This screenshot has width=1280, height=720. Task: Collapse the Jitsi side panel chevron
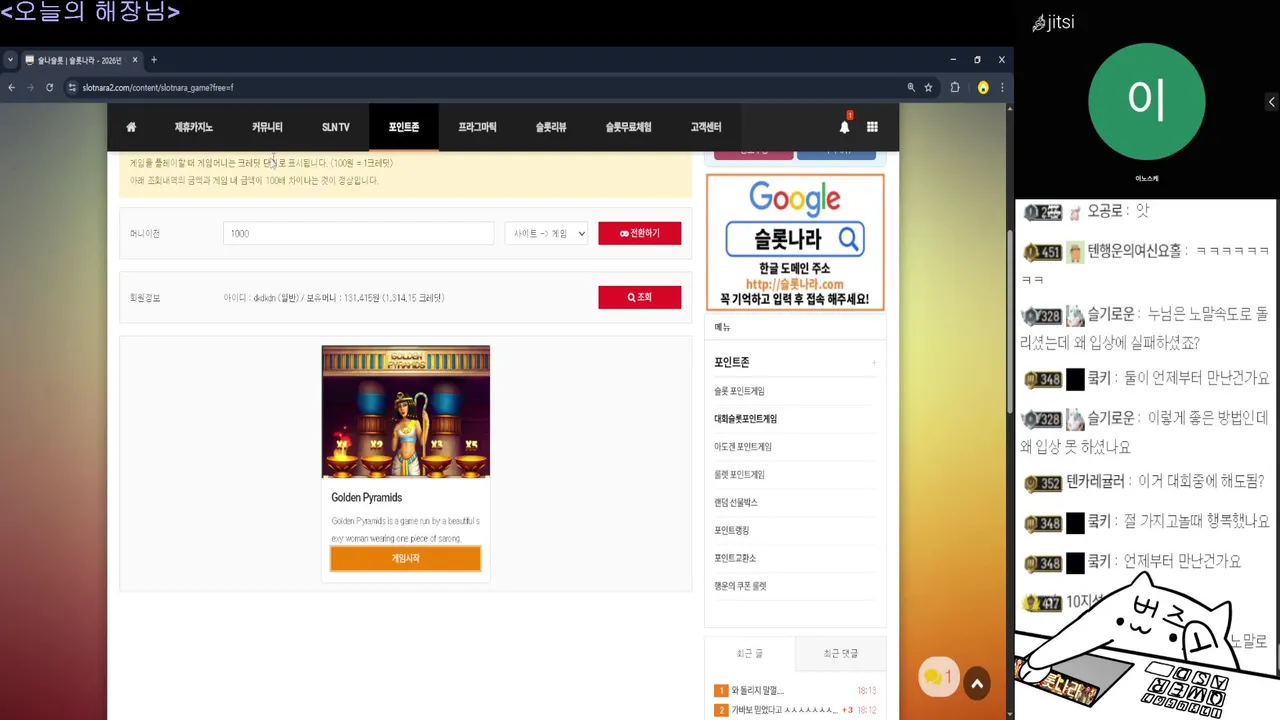click(x=1271, y=102)
